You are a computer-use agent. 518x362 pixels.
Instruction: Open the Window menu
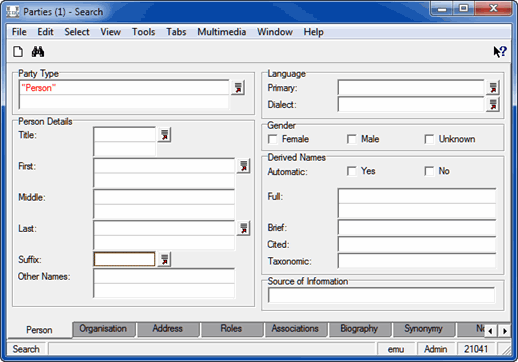[275, 32]
